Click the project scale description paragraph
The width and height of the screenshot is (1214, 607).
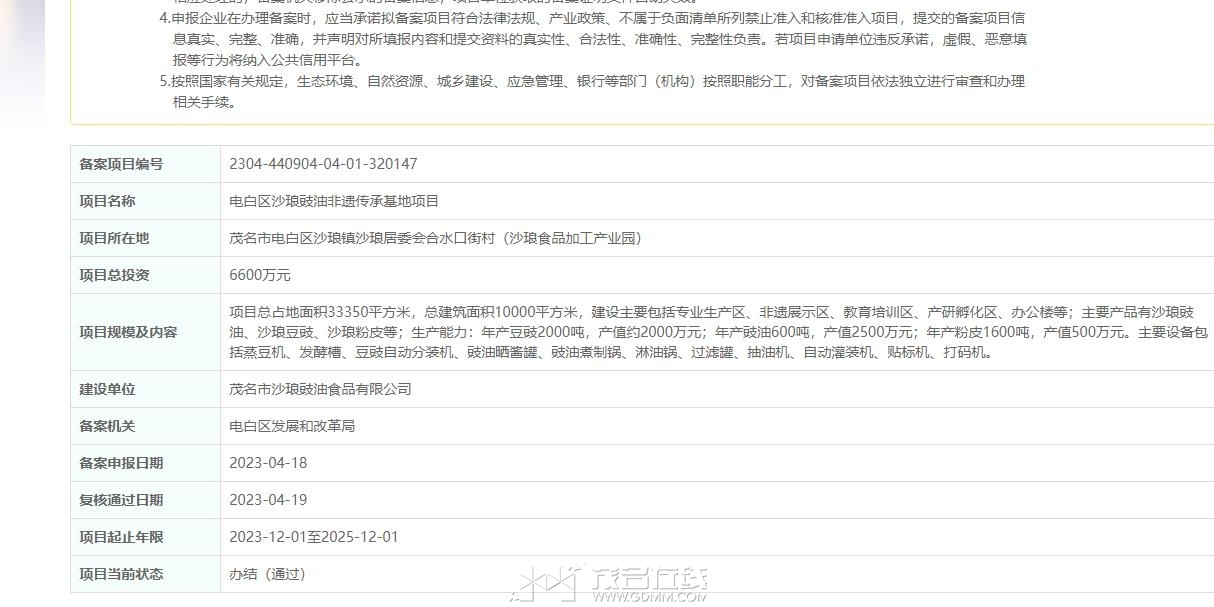coord(718,332)
